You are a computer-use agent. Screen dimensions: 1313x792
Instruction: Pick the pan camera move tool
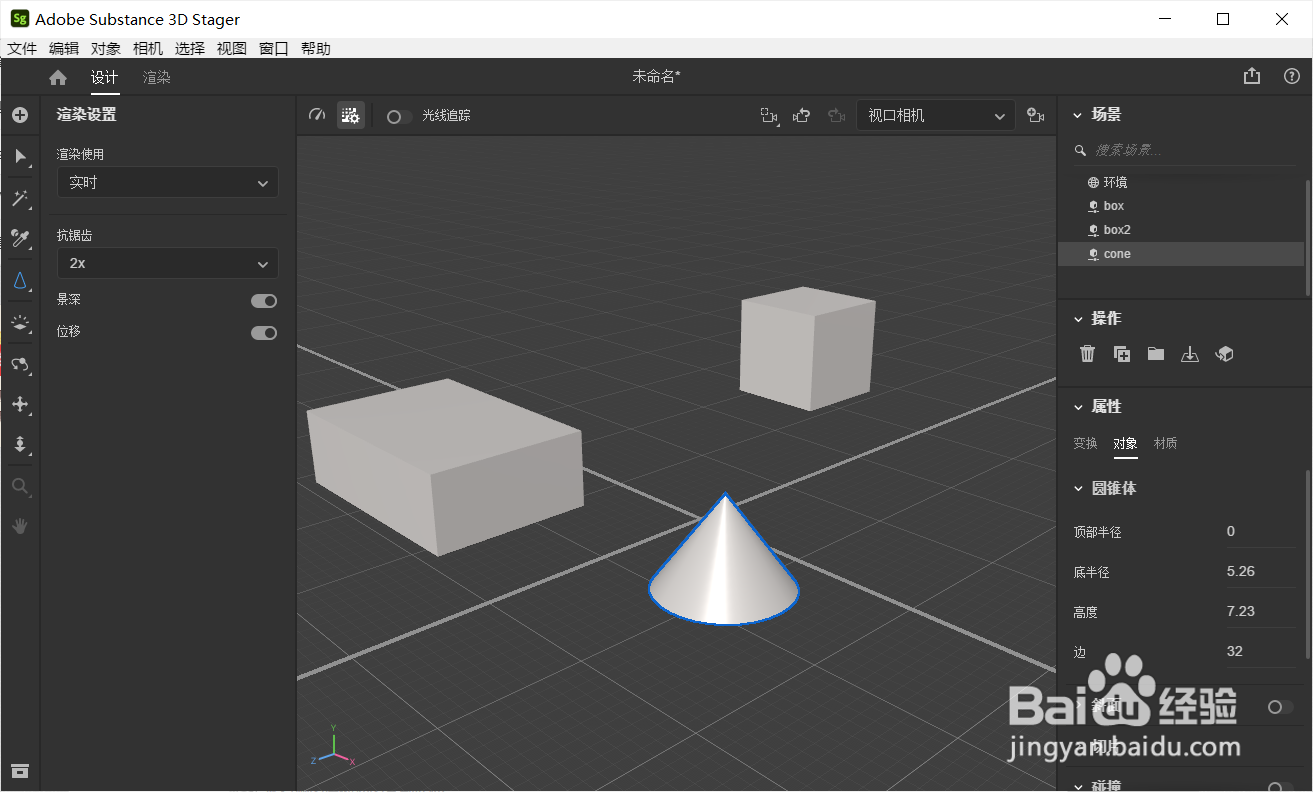19,404
